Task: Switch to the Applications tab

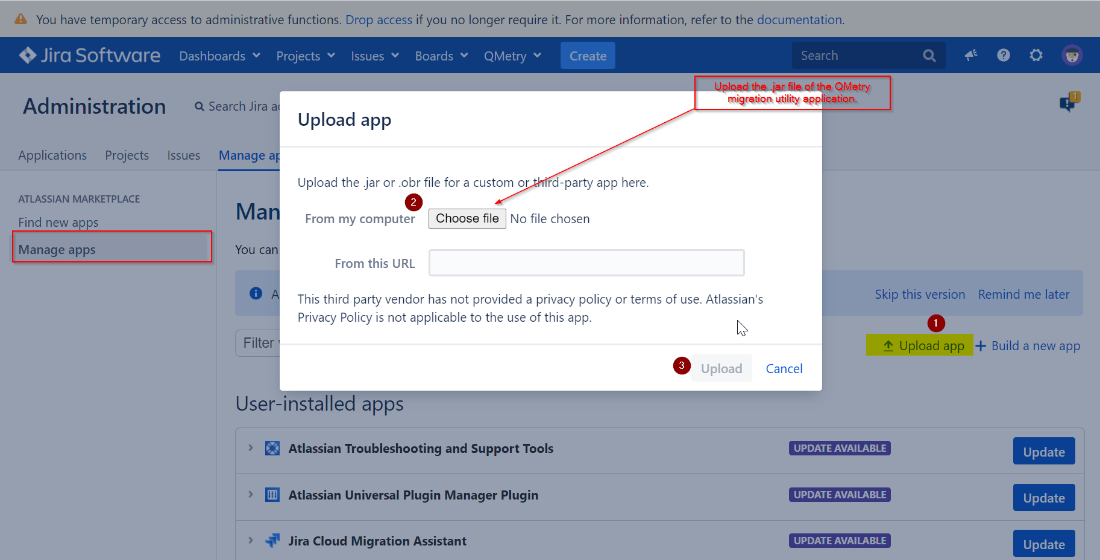Action: 53,155
